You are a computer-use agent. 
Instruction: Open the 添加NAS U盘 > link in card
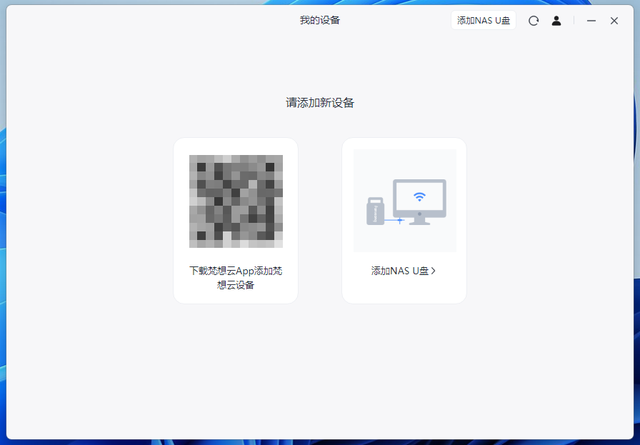point(403,271)
